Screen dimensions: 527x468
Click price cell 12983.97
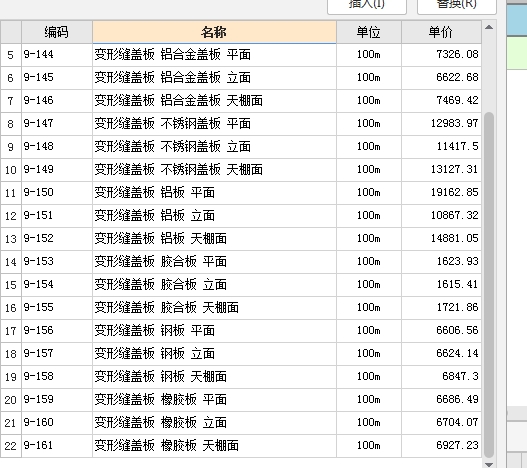[x=441, y=124]
